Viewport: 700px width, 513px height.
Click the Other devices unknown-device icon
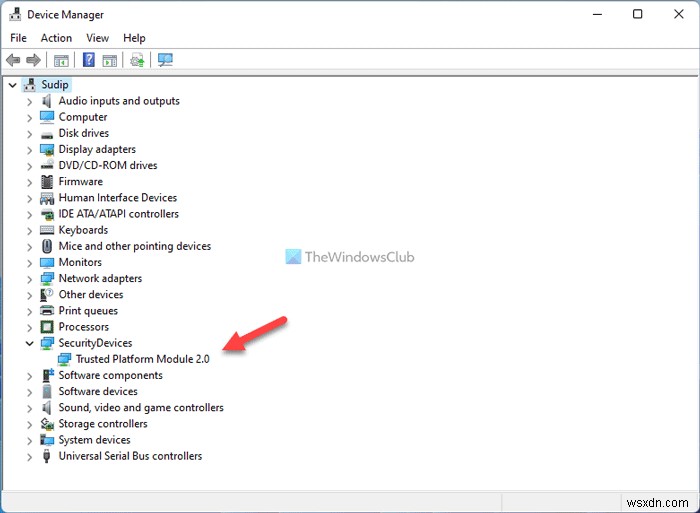coord(47,295)
